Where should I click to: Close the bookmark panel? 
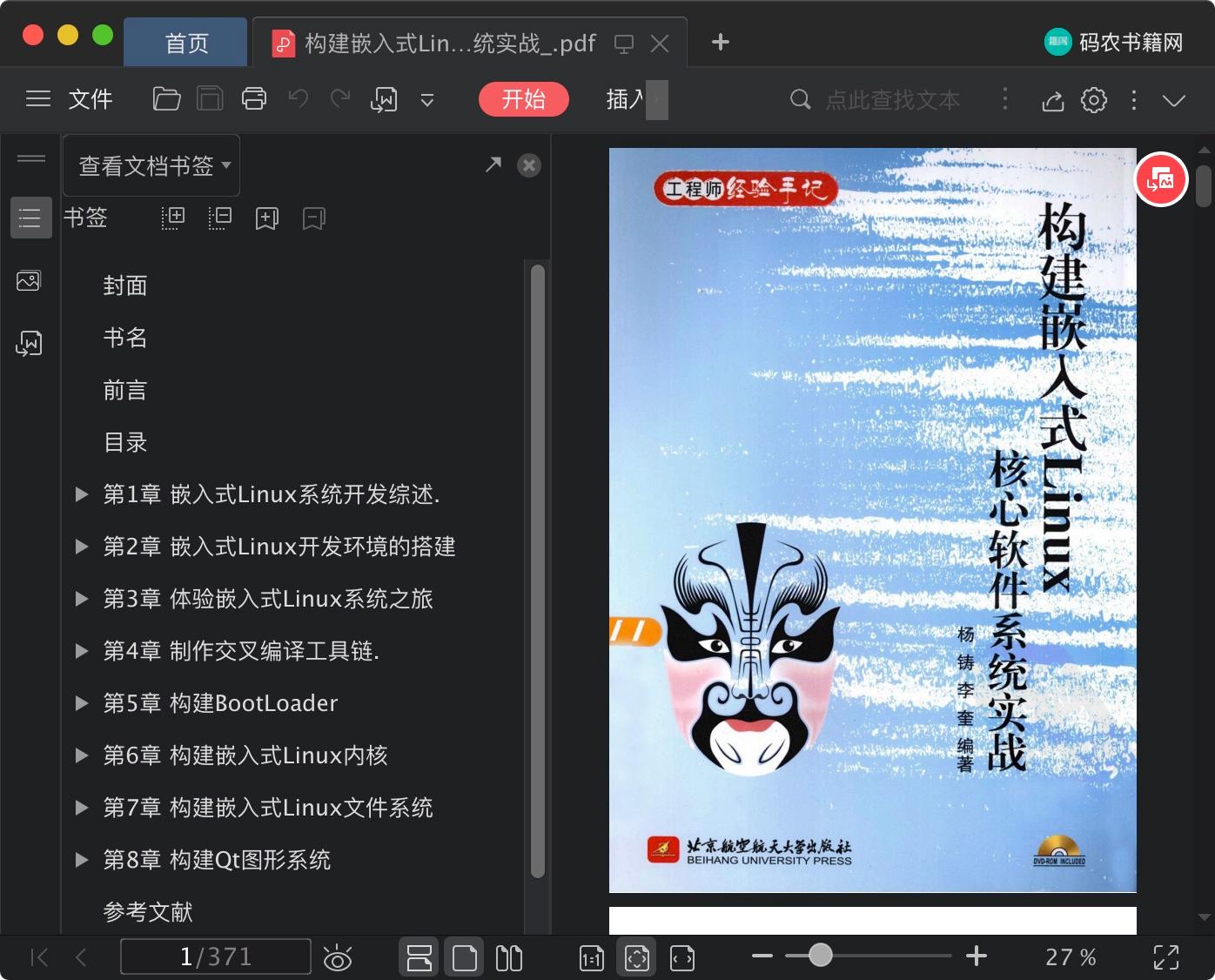tap(529, 165)
